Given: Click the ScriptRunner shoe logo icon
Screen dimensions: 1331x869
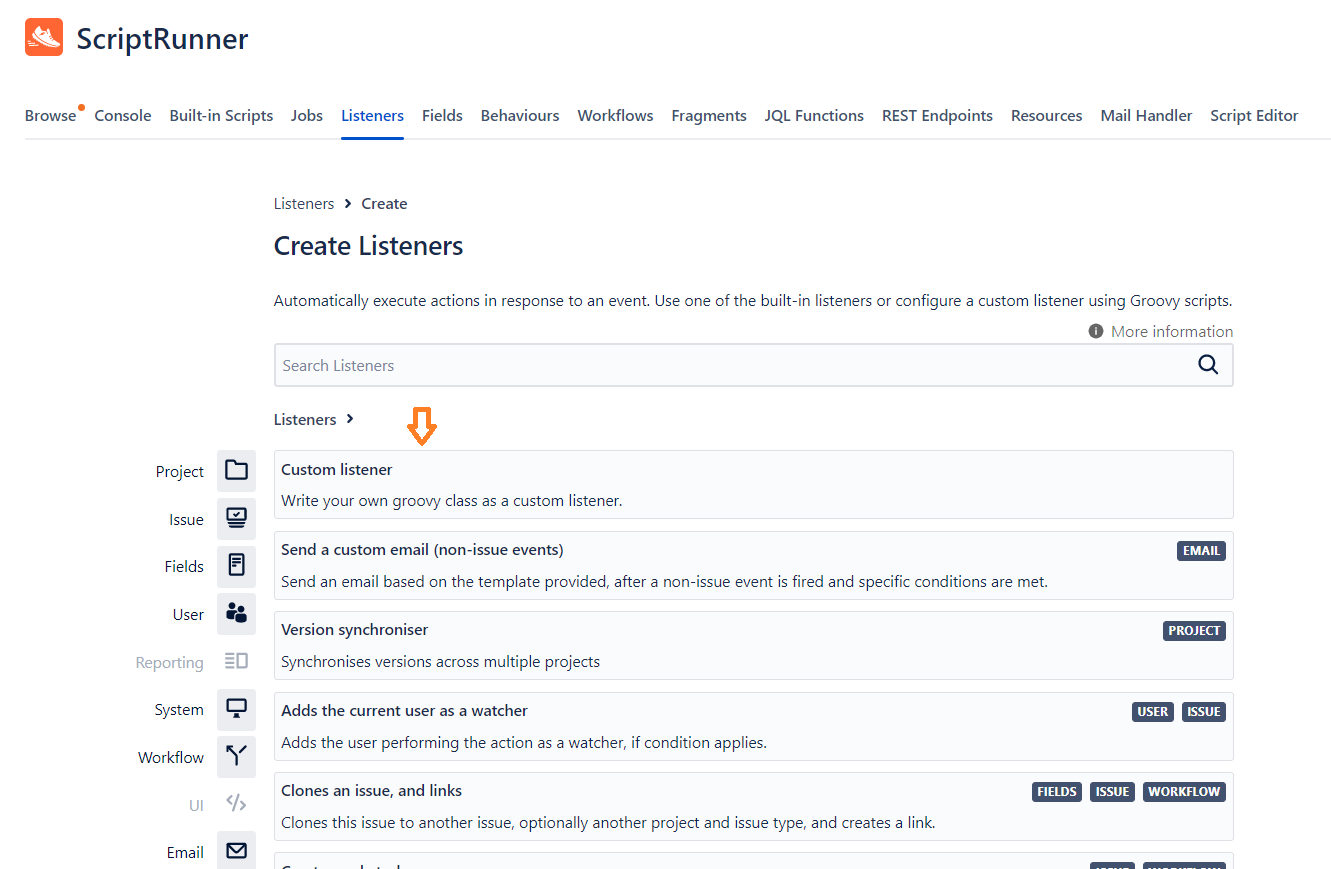Looking at the screenshot, I should (x=44, y=37).
